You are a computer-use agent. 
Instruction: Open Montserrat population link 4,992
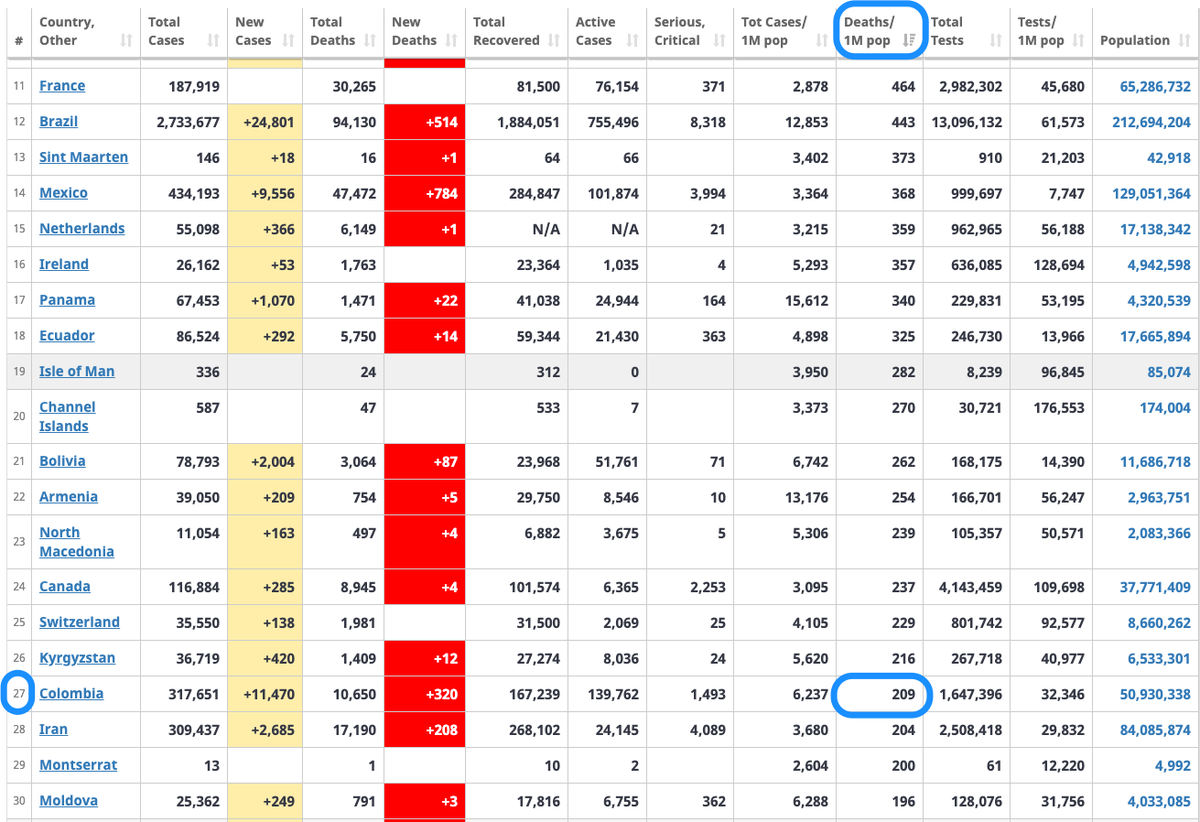tap(1173, 765)
